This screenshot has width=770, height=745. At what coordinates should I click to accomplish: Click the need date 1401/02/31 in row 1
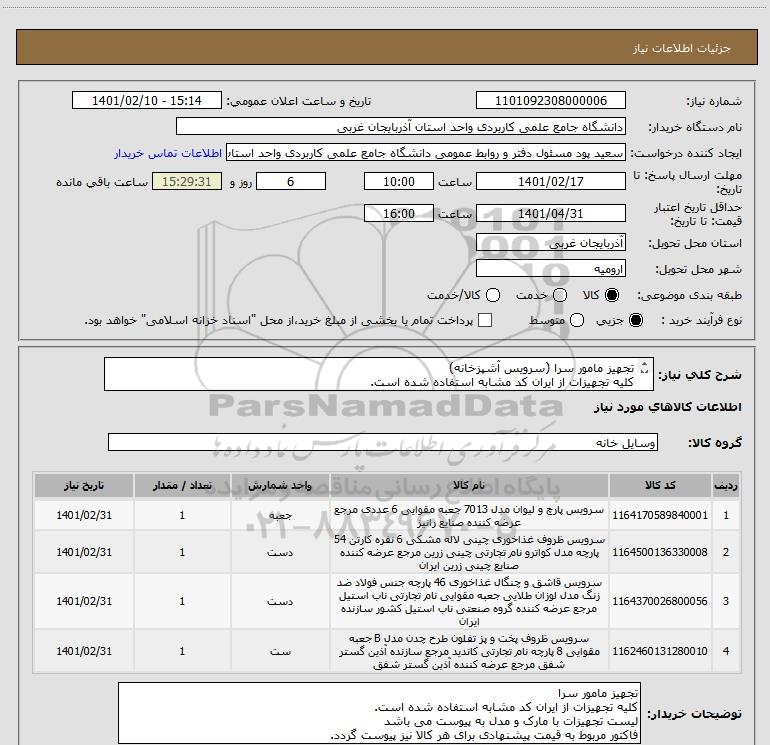[84, 515]
